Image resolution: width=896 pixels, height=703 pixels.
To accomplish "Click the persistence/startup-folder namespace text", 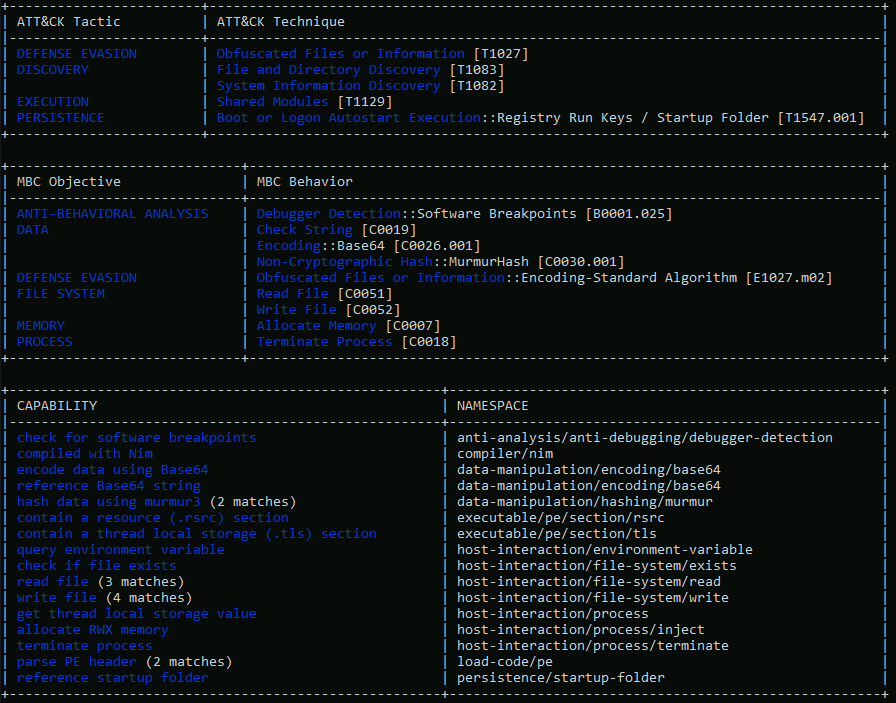I will point(561,678).
